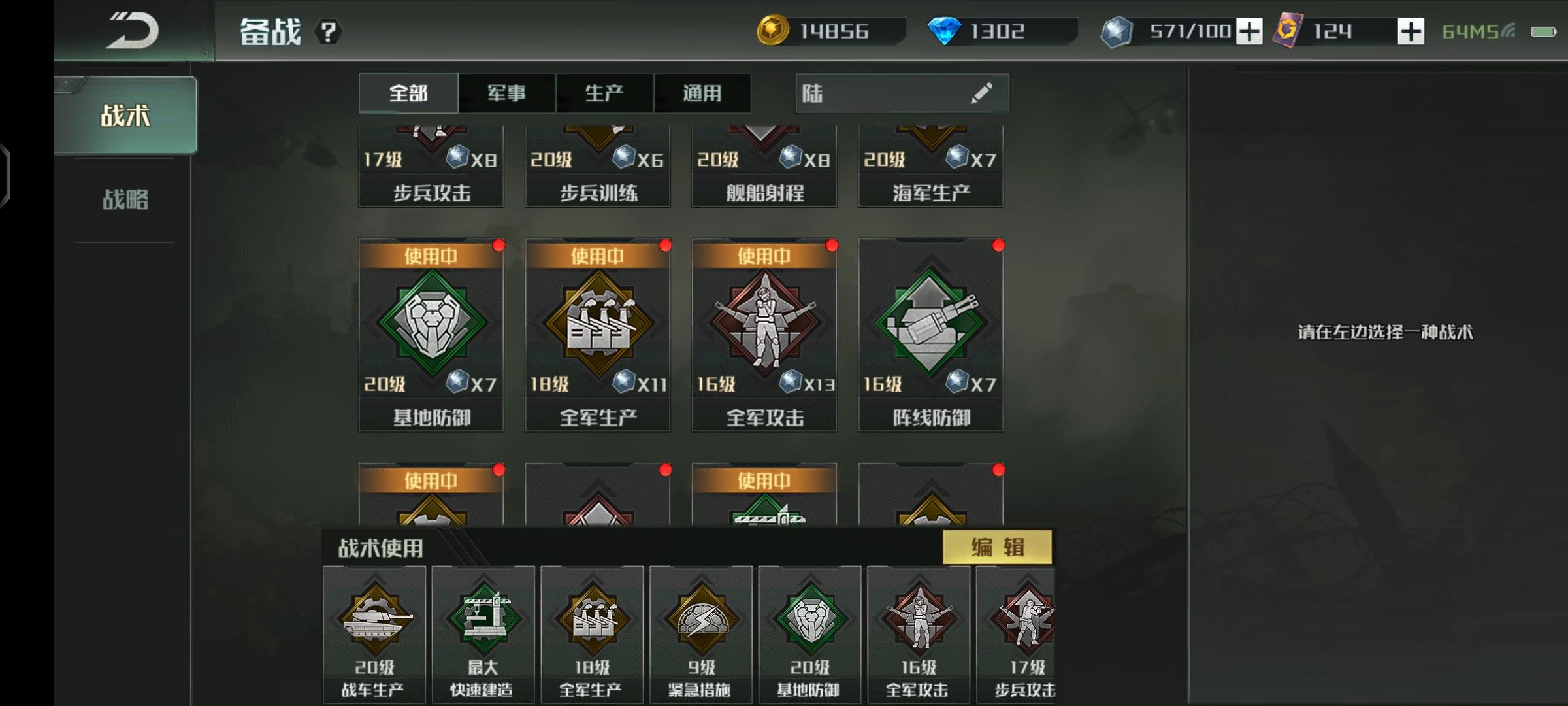Select the 阵线防御 cannon tactic card

click(x=931, y=335)
